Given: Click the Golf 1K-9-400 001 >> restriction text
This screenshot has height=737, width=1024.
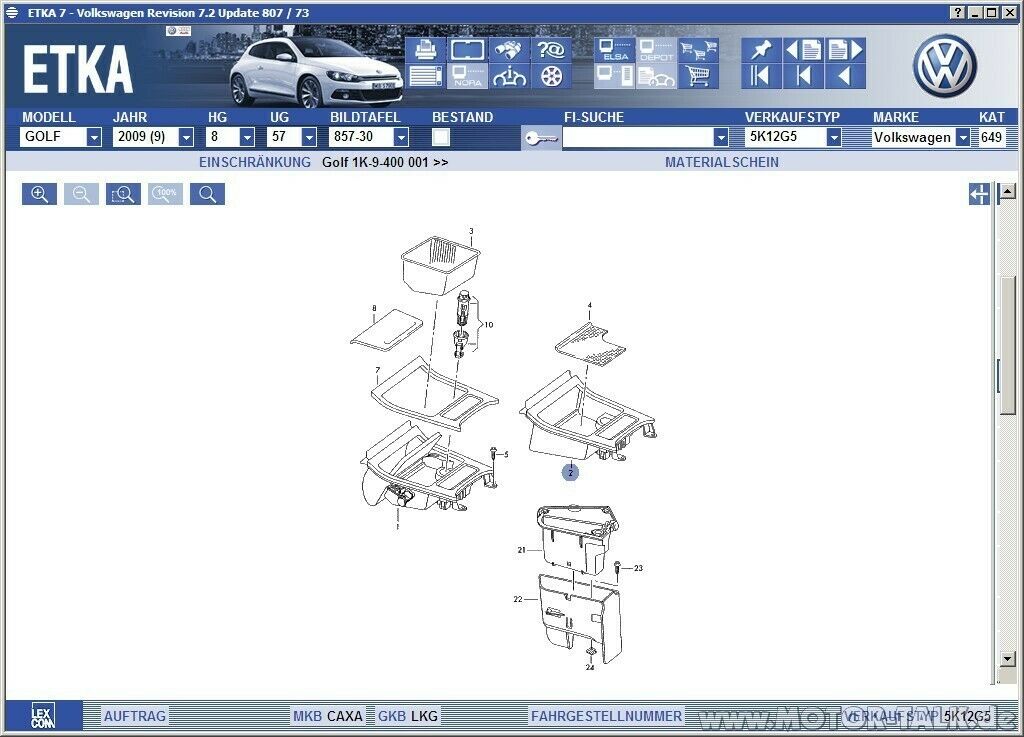Looking at the screenshot, I should (385, 162).
